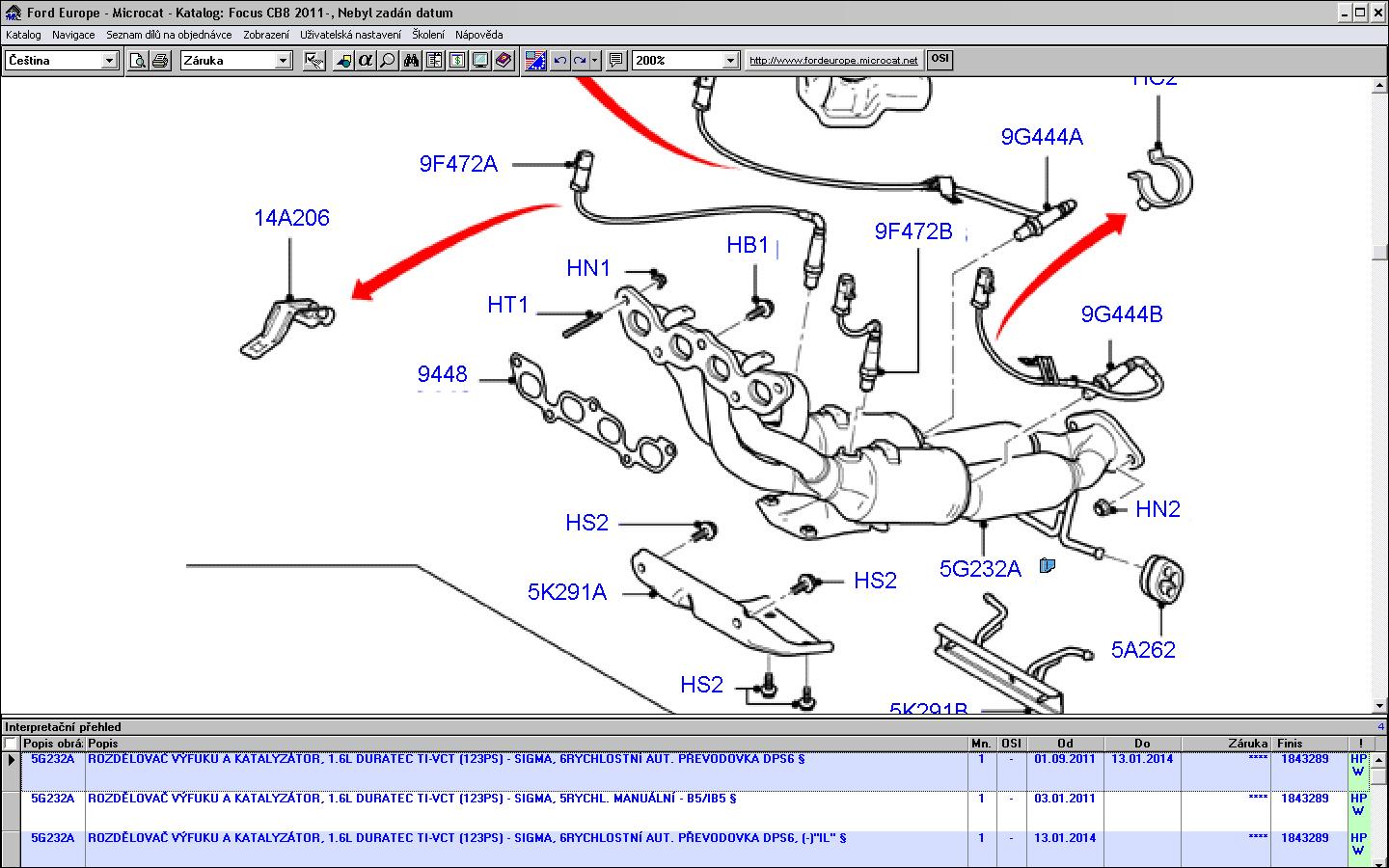This screenshot has width=1389, height=868.
Task: Click the printer icon
Action: coord(160,61)
